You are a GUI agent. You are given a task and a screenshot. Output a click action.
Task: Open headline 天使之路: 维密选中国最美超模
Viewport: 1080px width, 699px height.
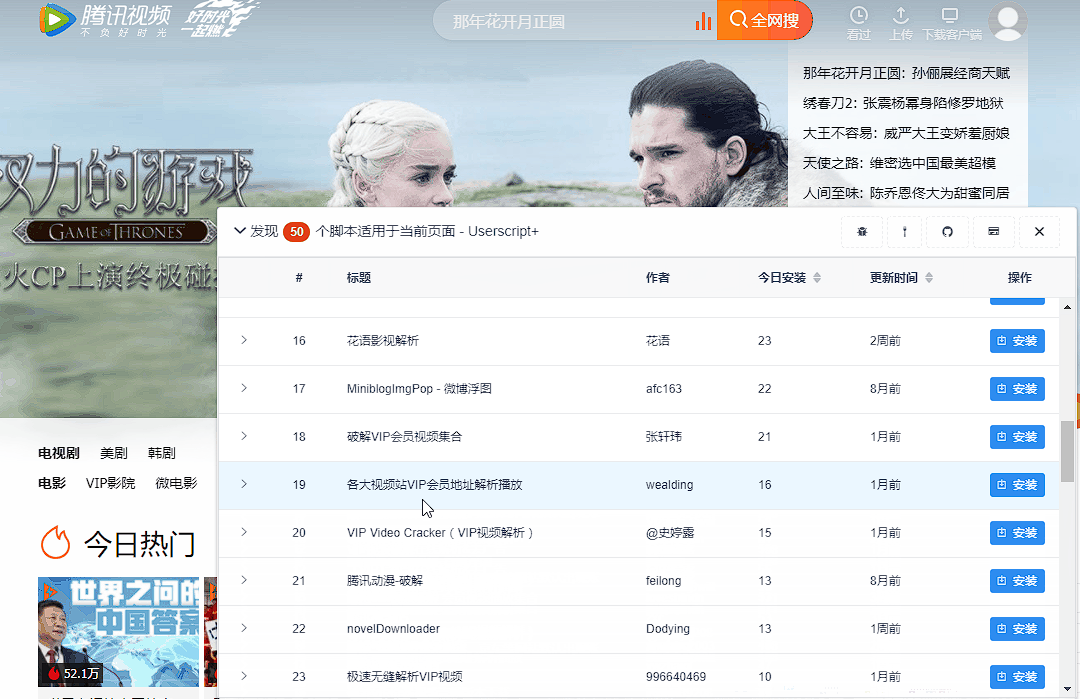[899, 163]
